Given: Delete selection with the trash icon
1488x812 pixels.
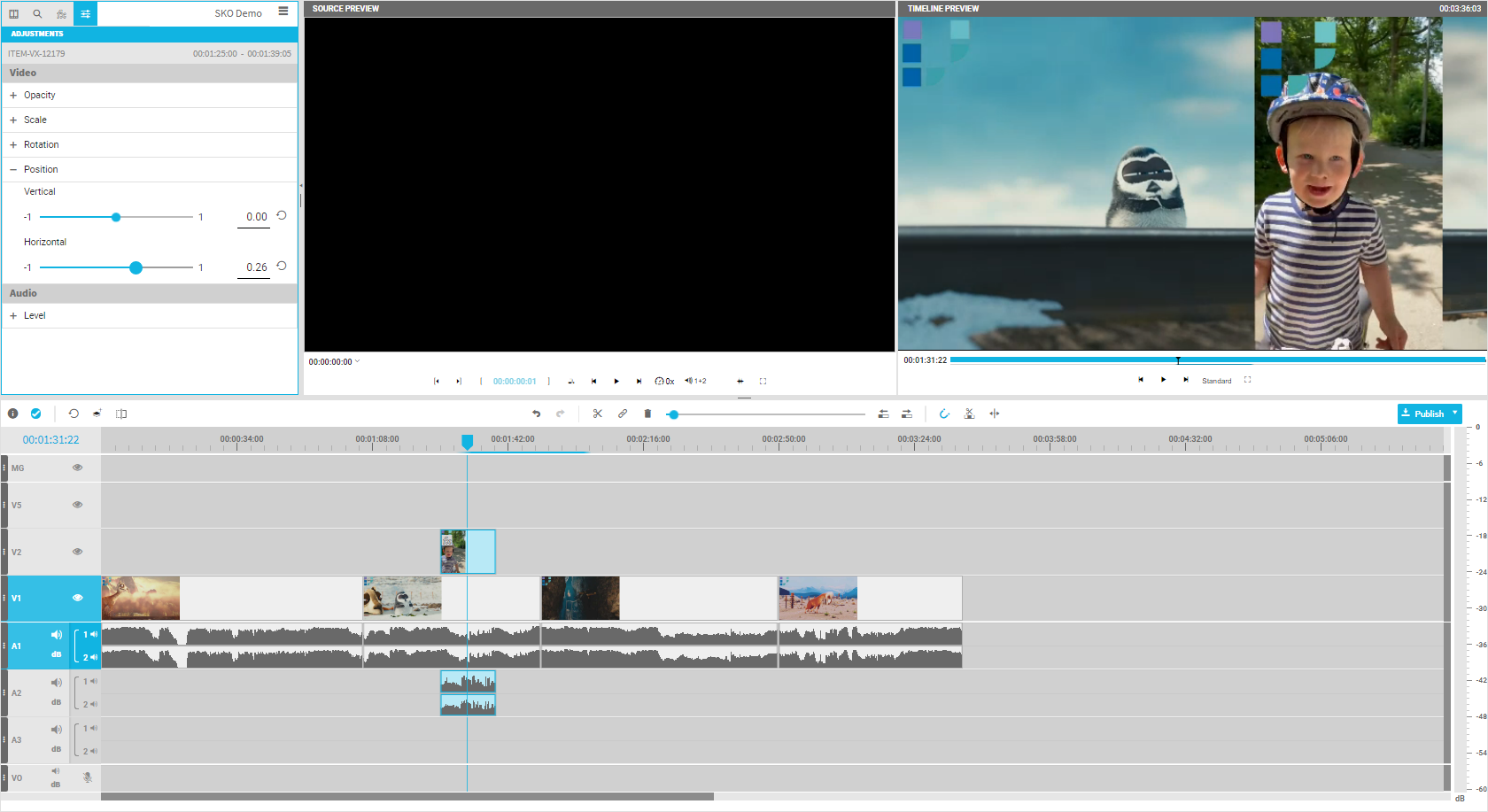Looking at the screenshot, I should [647, 414].
